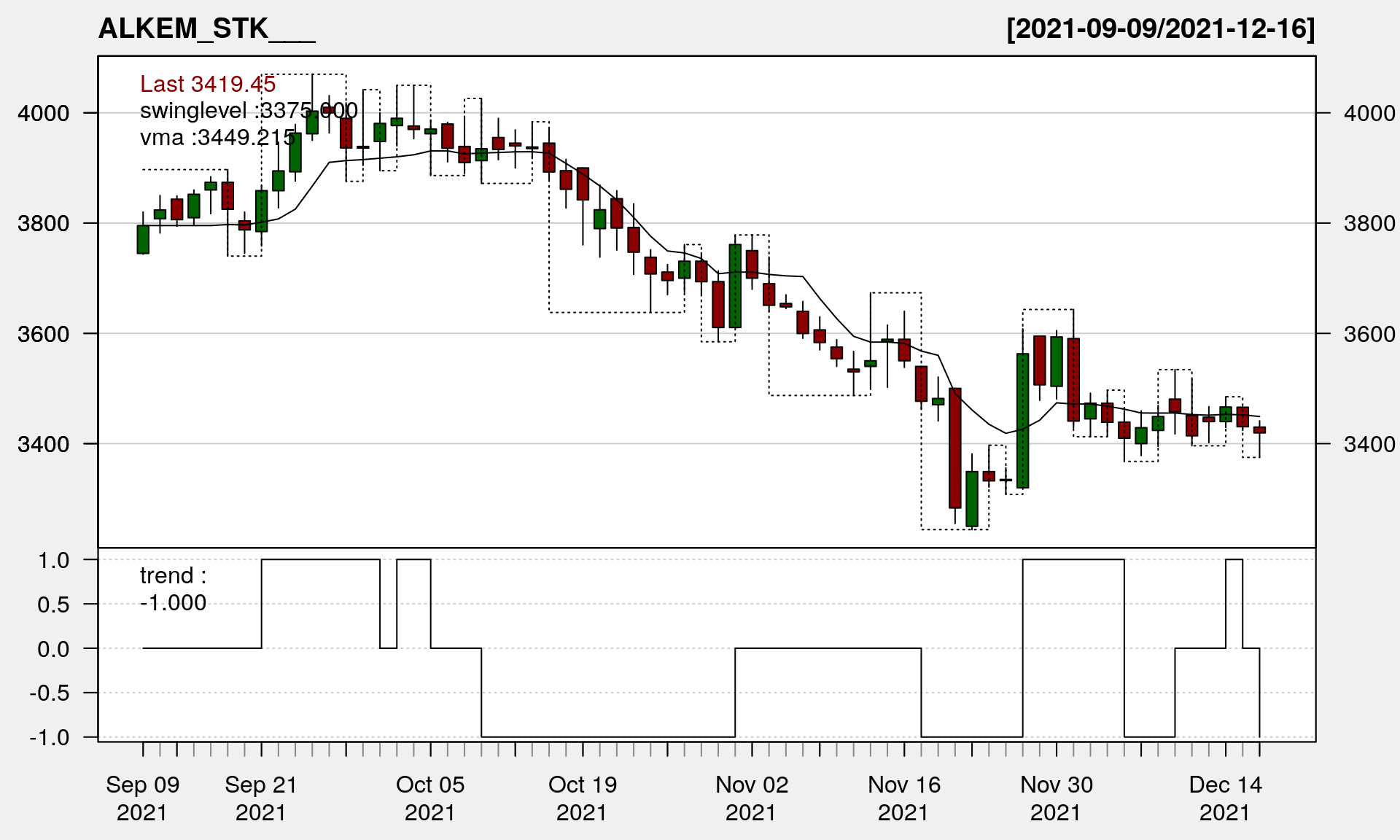Image resolution: width=1400 pixels, height=840 pixels.
Task: Click the ALKEM_STK chart title
Action: 206,29
